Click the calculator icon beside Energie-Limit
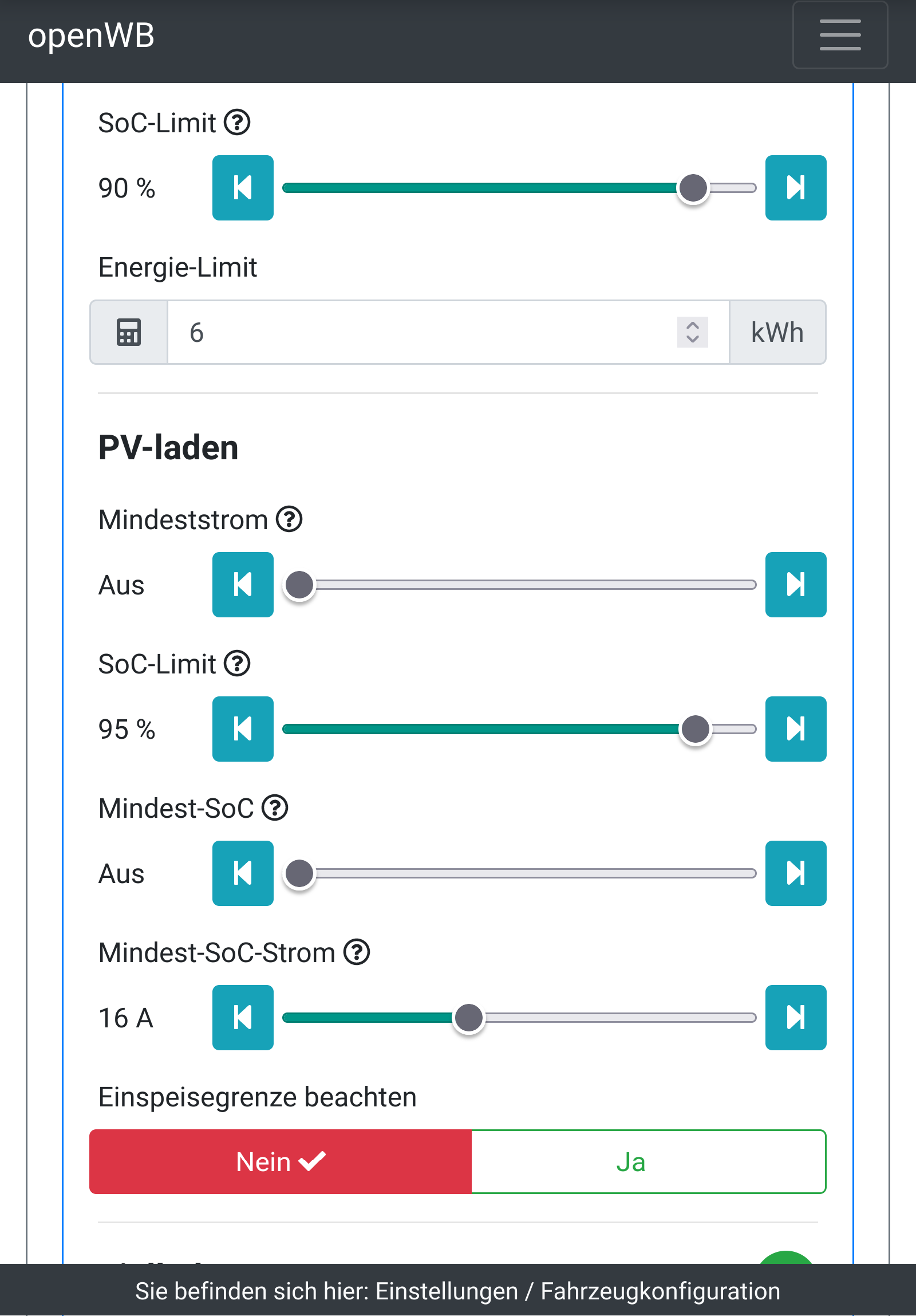This screenshot has height=1316, width=916. [129, 333]
